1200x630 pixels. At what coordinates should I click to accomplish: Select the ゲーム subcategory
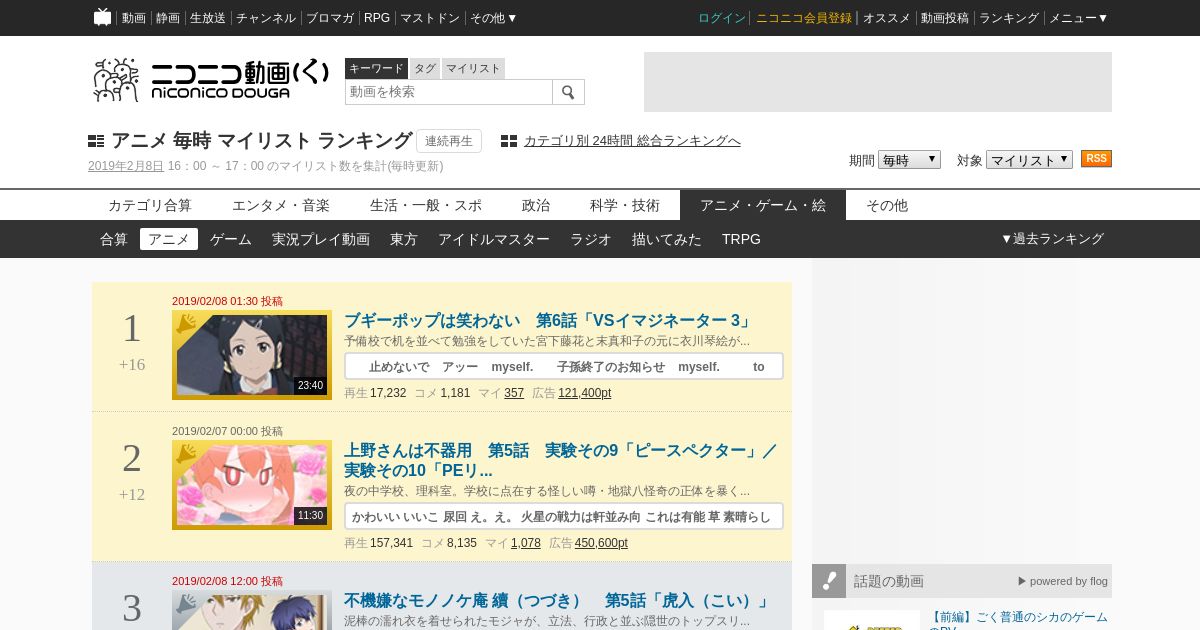(x=231, y=239)
